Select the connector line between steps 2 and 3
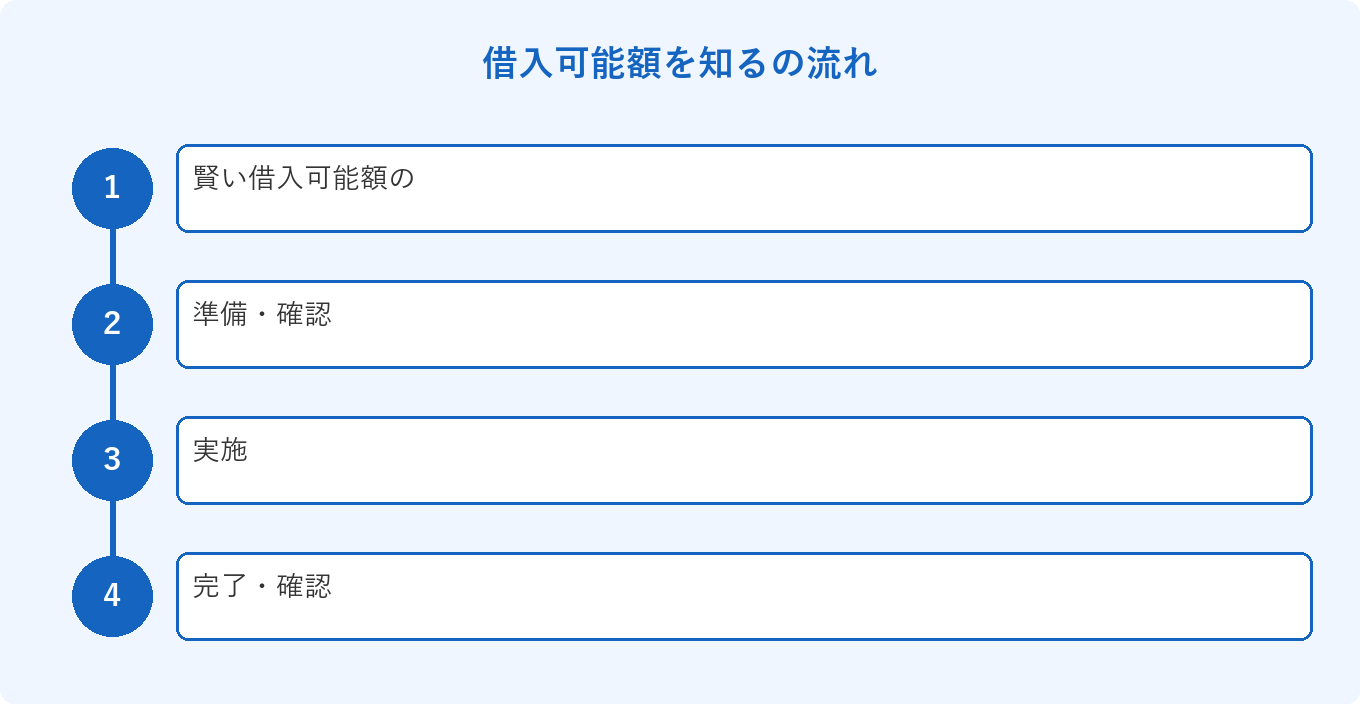The height and width of the screenshot is (704, 1360). click(112, 392)
